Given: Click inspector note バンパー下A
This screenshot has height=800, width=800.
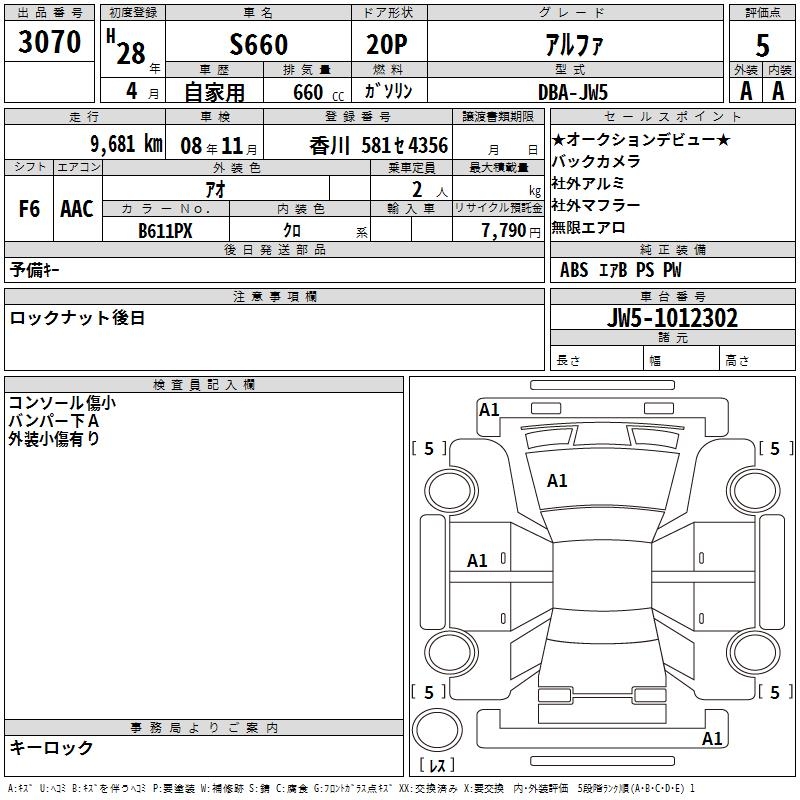Looking at the screenshot, I should [x=54, y=421].
